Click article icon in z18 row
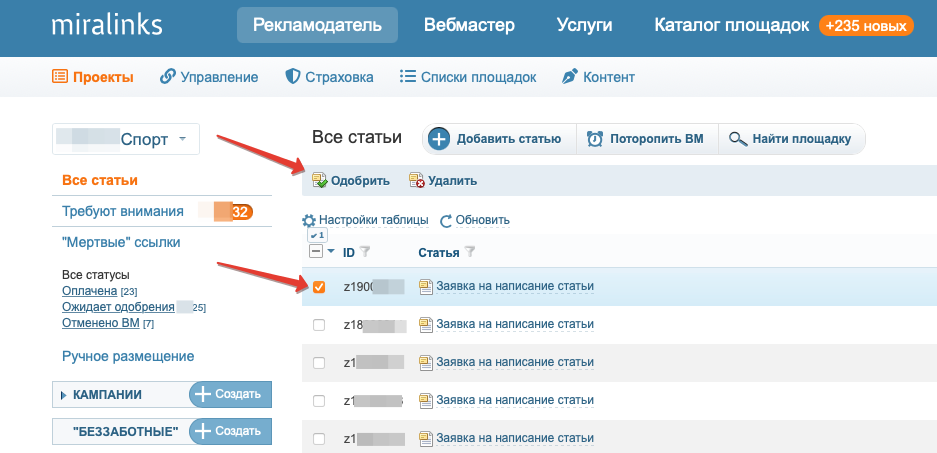This screenshot has height=453, width=937. click(425, 325)
